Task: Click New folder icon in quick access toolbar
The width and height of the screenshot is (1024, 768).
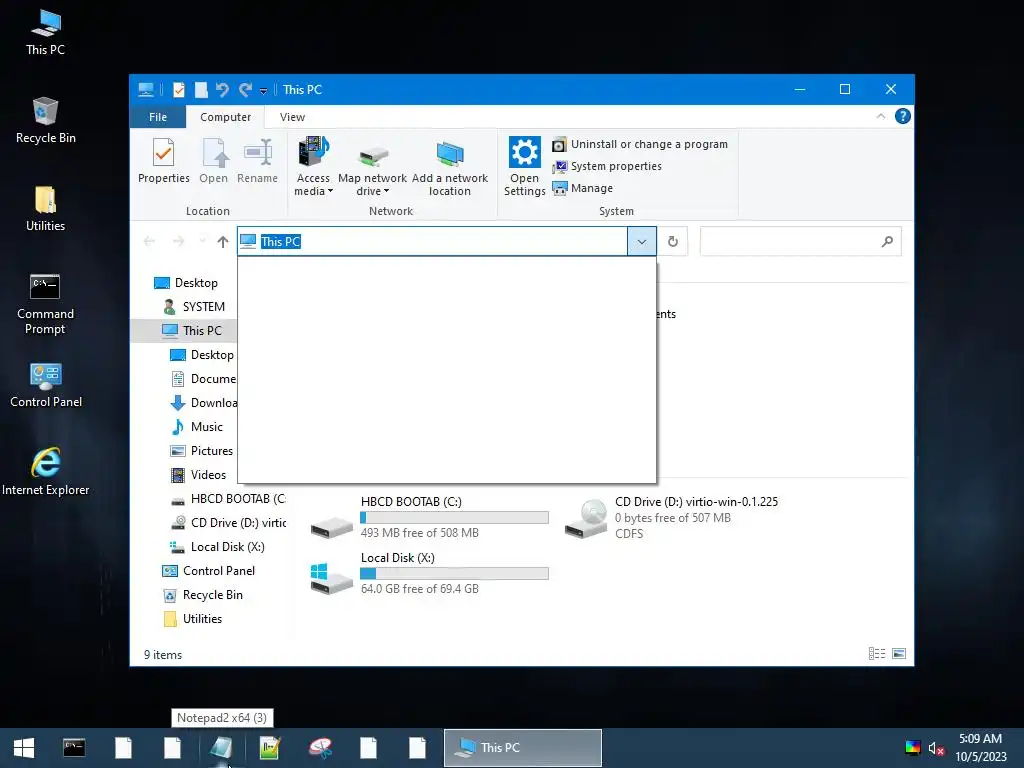Action: [x=201, y=89]
